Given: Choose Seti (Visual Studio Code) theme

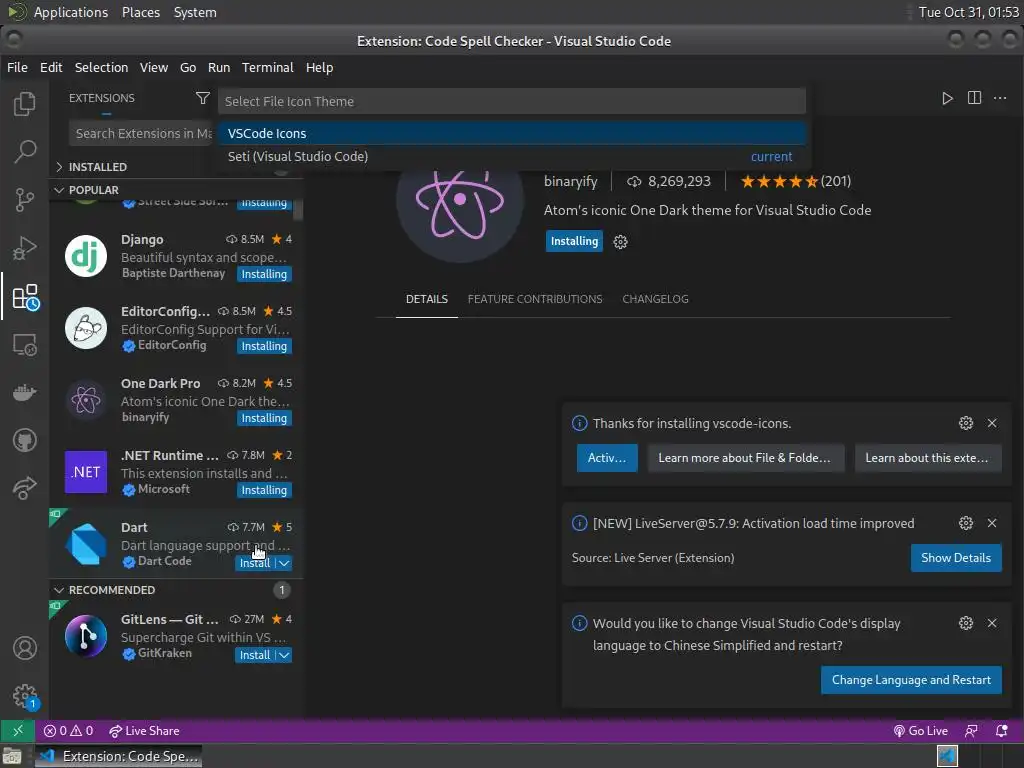Looking at the screenshot, I should [512, 156].
